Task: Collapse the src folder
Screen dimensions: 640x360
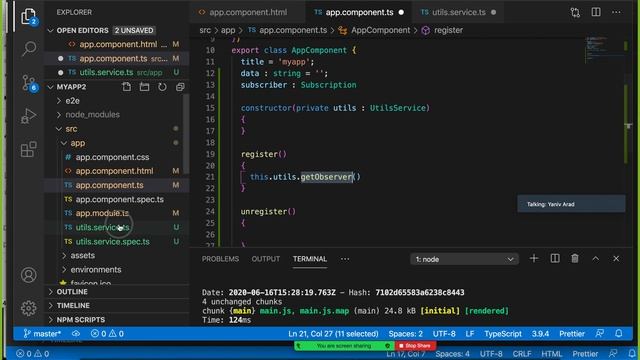Action: [x=59, y=129]
